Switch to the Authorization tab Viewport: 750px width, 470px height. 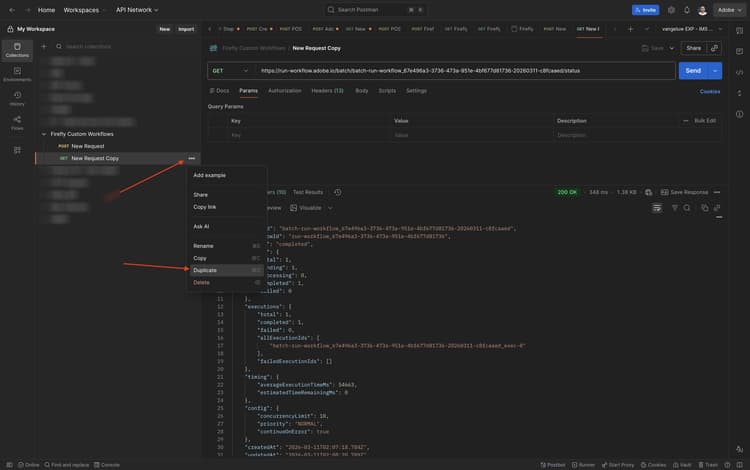(x=285, y=91)
